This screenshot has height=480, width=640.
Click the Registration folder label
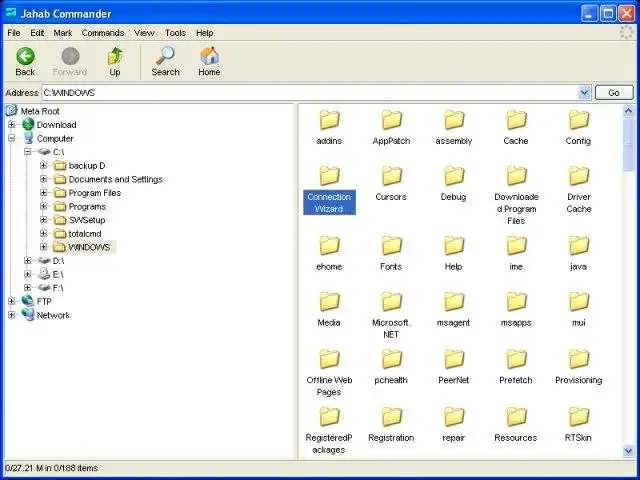[391, 438]
